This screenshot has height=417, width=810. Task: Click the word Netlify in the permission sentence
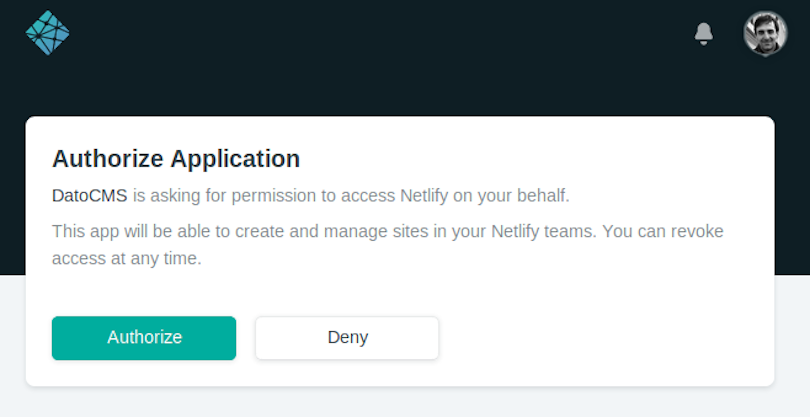point(424,196)
